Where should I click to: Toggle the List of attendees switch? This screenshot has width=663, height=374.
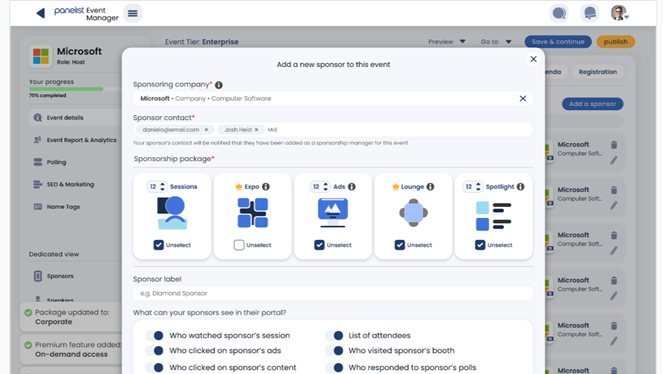tap(334, 336)
